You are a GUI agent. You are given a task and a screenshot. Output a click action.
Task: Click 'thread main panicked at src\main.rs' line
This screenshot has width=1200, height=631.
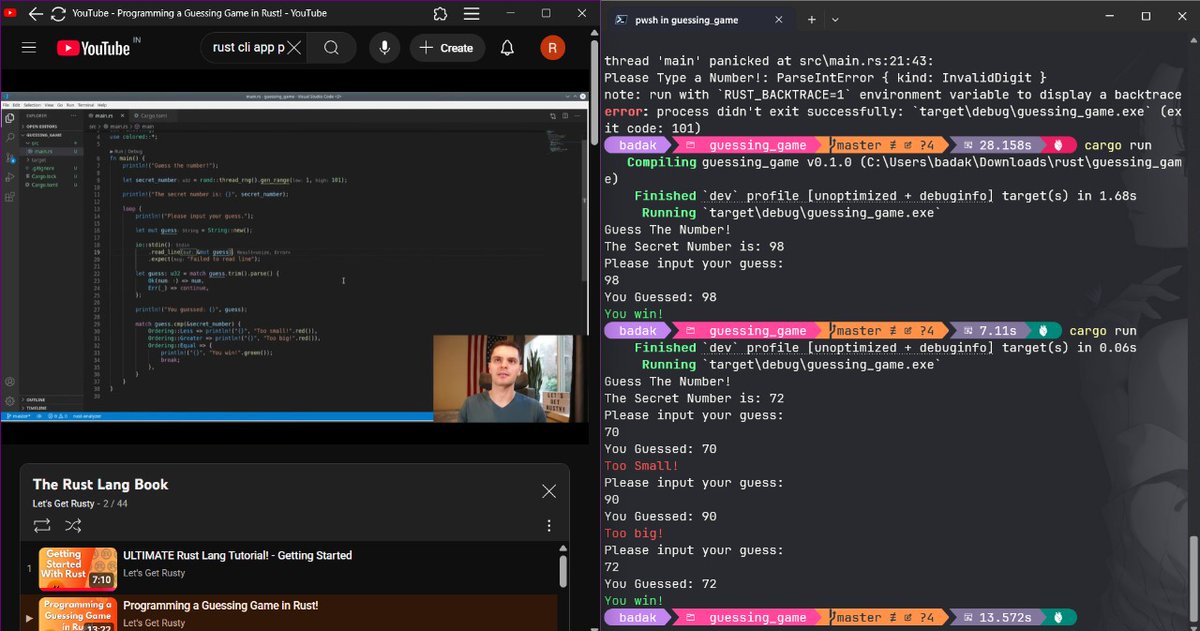coord(769,61)
